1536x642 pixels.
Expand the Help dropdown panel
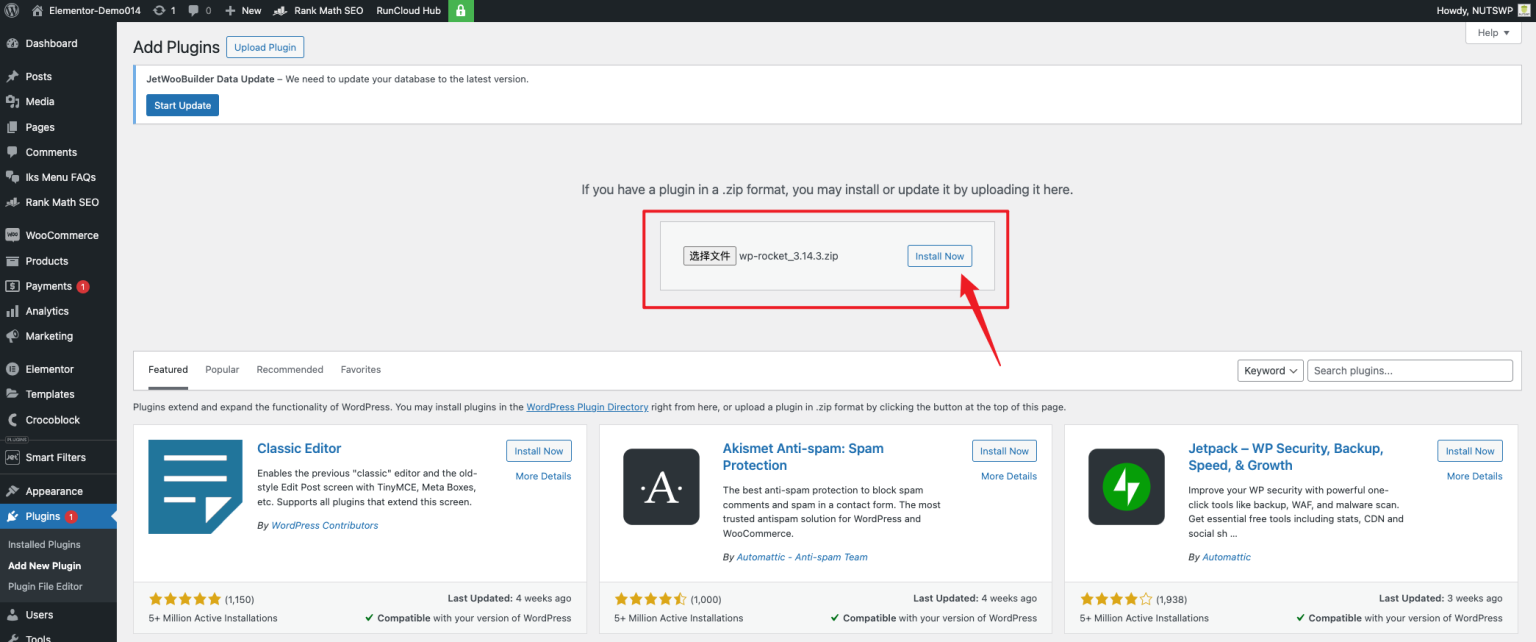coord(1493,33)
